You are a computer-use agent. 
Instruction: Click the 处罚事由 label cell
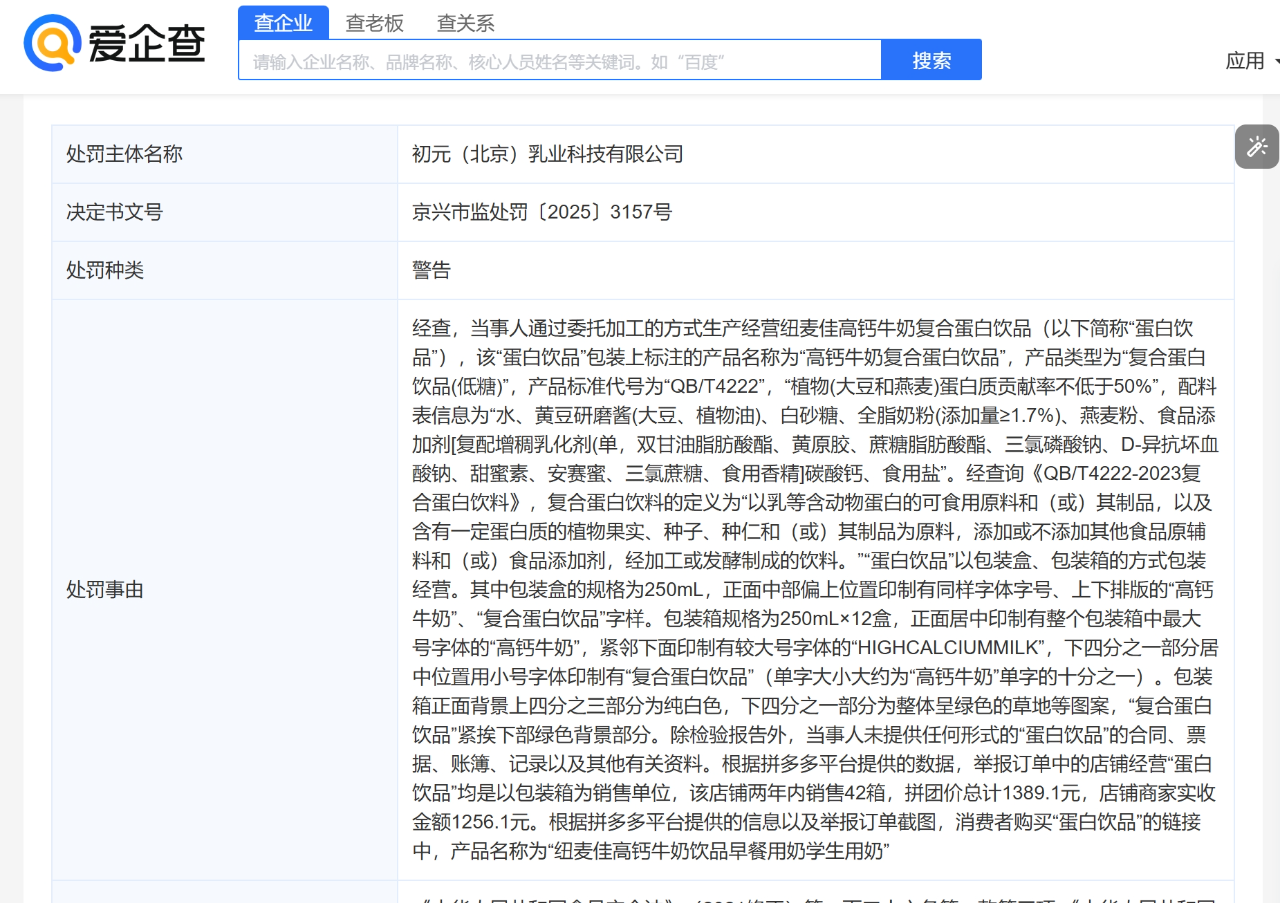tap(225, 590)
